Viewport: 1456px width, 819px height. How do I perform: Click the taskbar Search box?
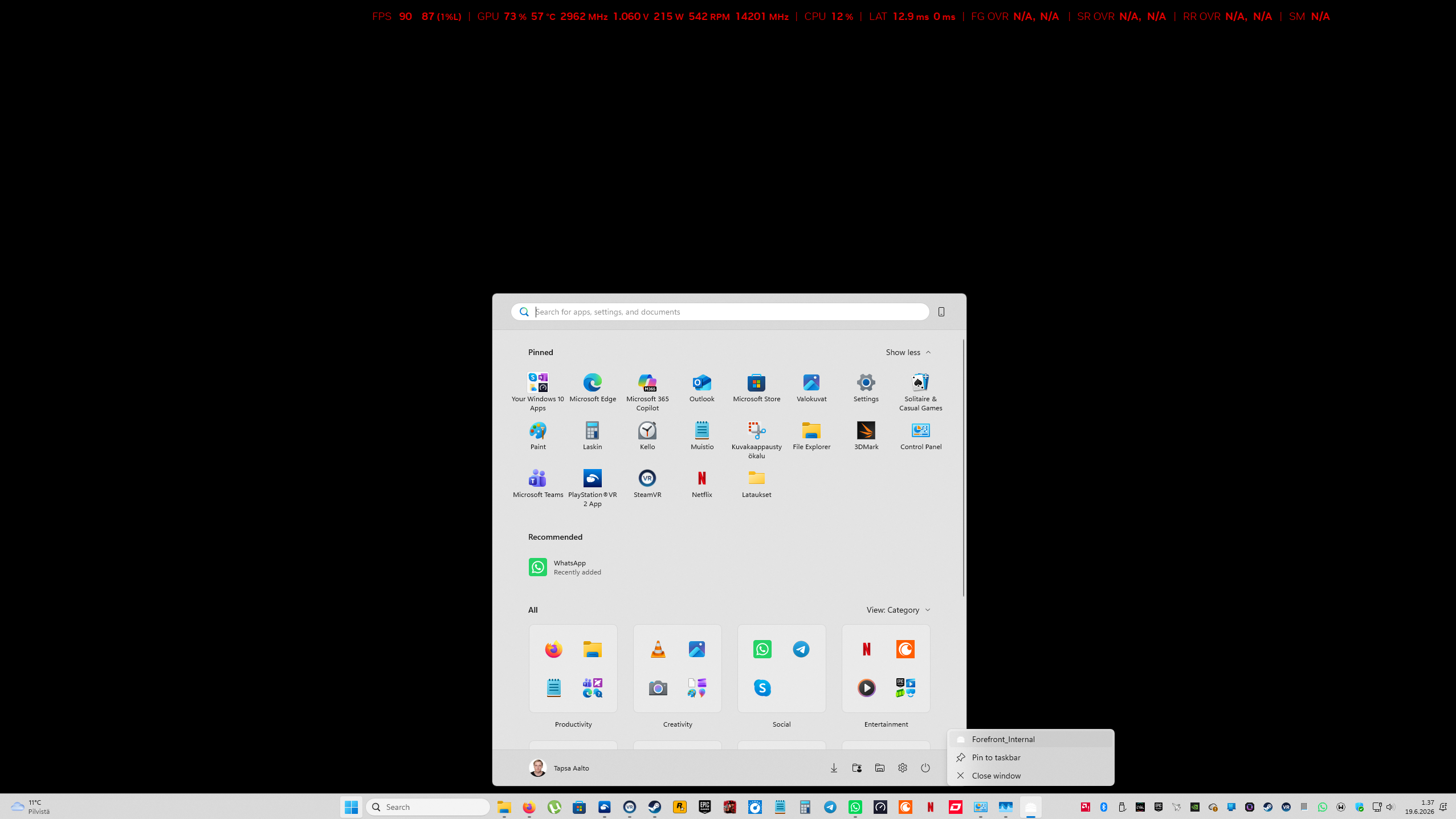[428, 807]
